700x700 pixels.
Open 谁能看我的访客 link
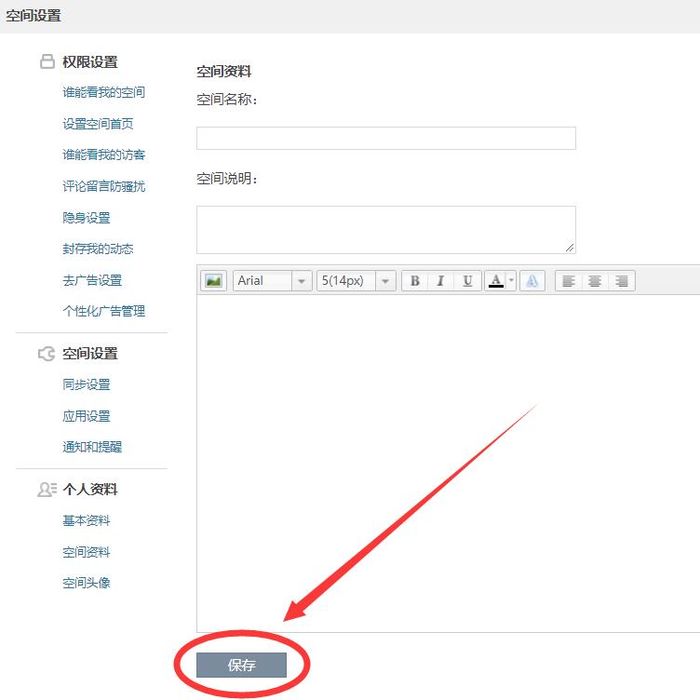[104, 155]
